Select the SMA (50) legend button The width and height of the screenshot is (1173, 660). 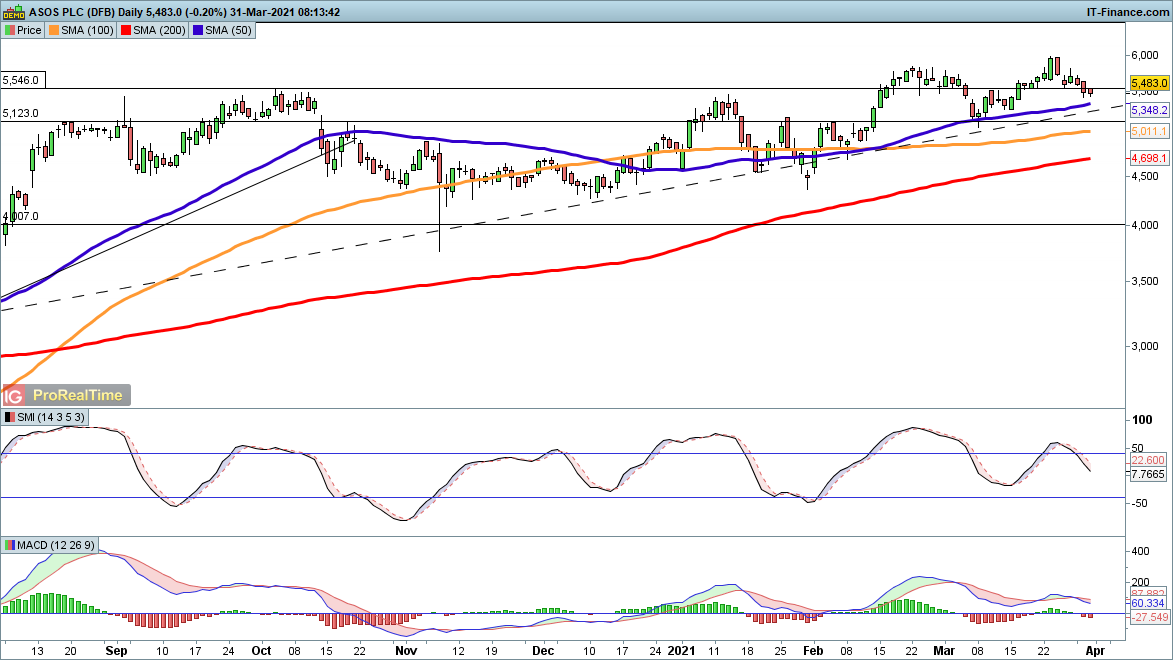(x=222, y=30)
